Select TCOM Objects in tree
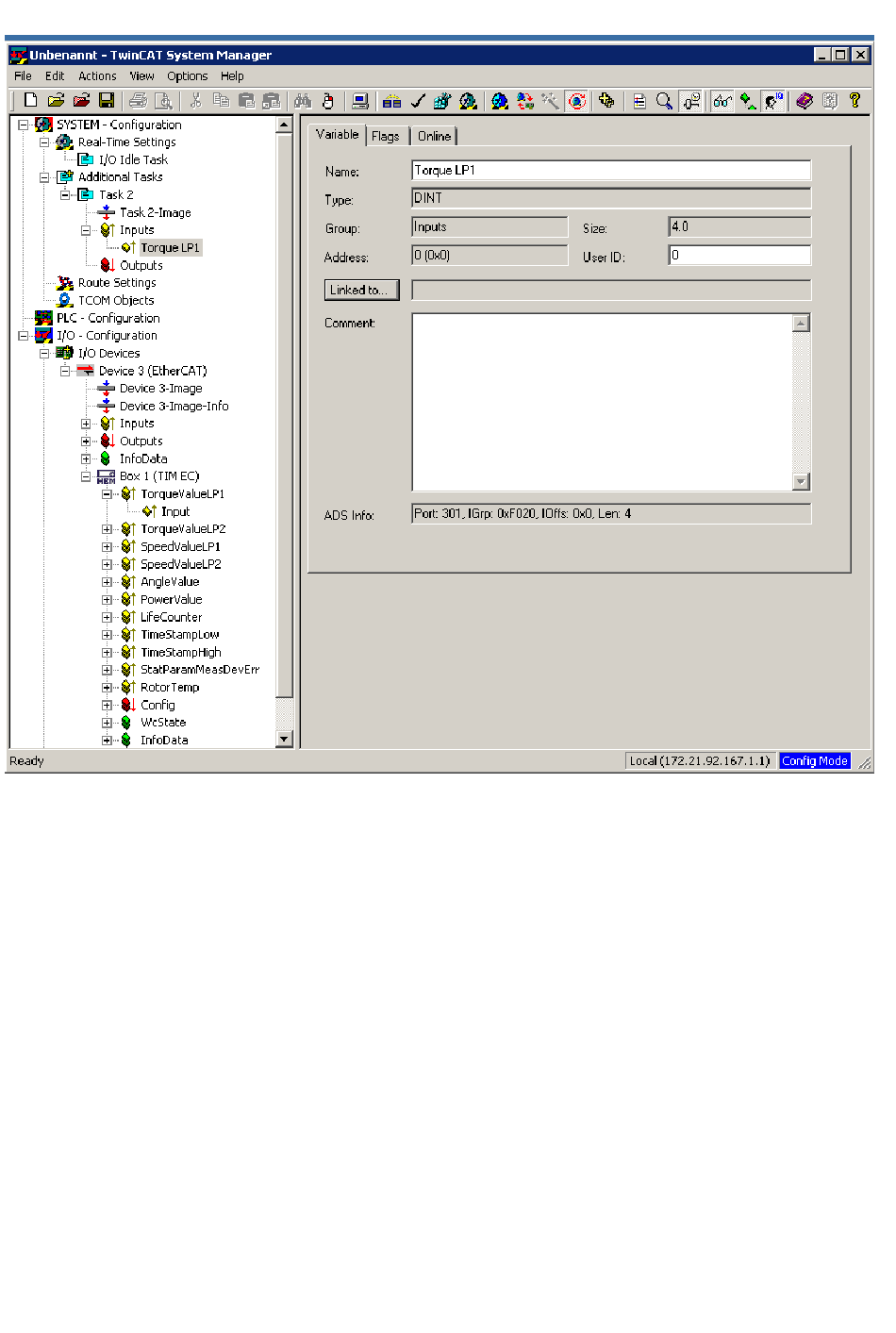896x1333 pixels. pos(116,301)
